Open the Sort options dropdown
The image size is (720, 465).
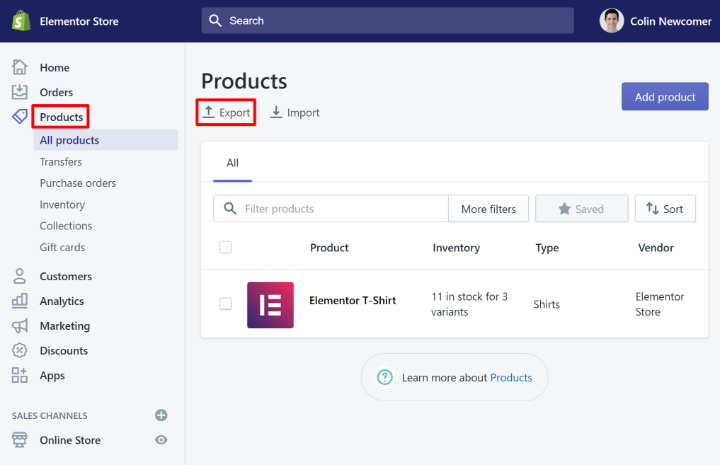[x=665, y=209]
